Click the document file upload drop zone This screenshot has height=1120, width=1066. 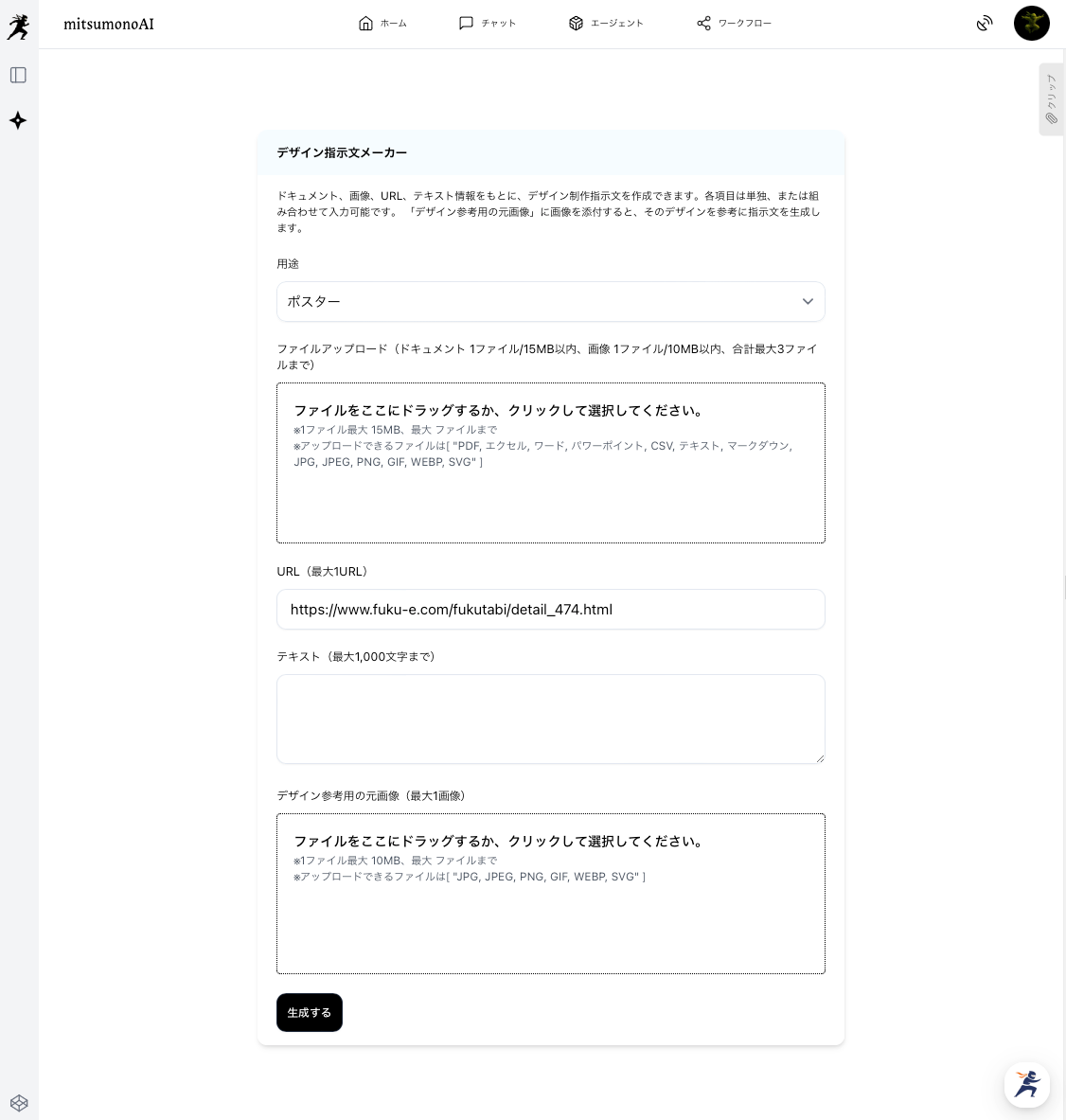[x=550, y=463]
